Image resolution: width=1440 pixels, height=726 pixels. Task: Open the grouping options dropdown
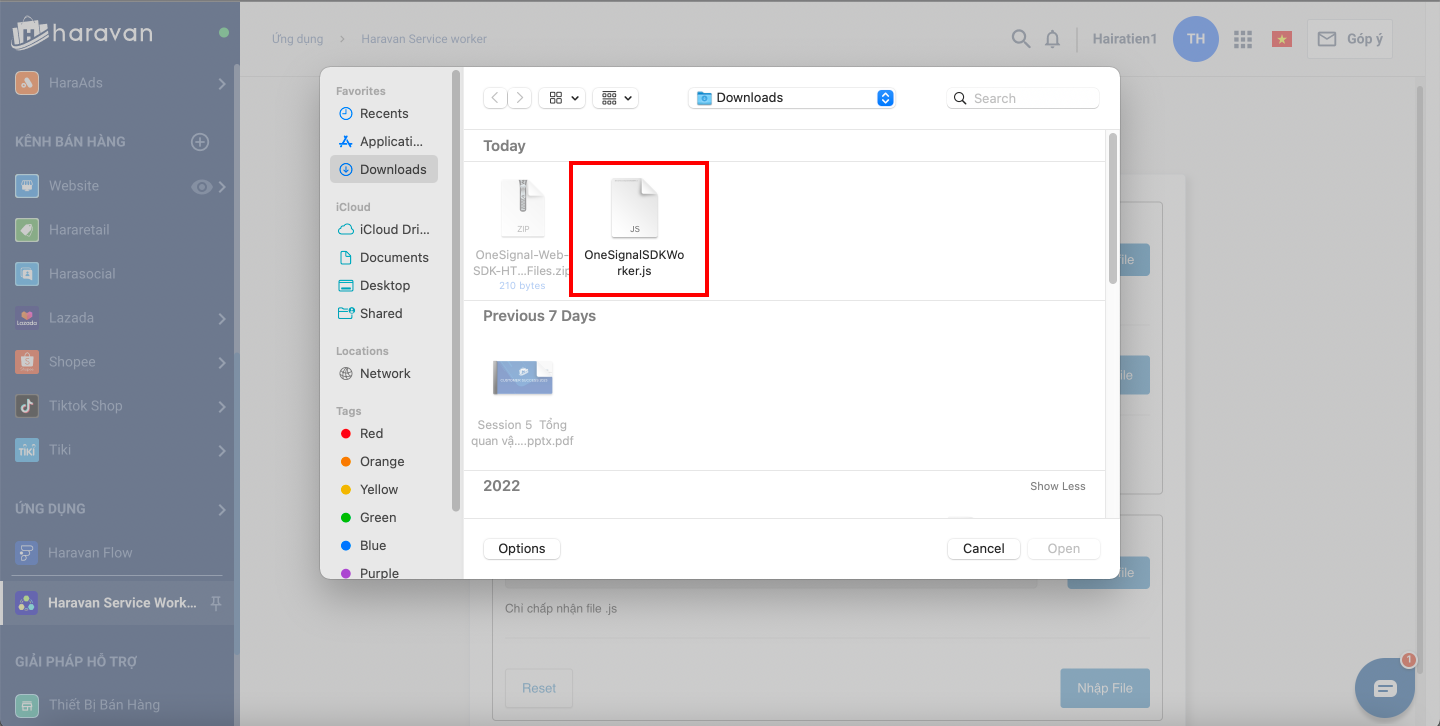[616, 98]
